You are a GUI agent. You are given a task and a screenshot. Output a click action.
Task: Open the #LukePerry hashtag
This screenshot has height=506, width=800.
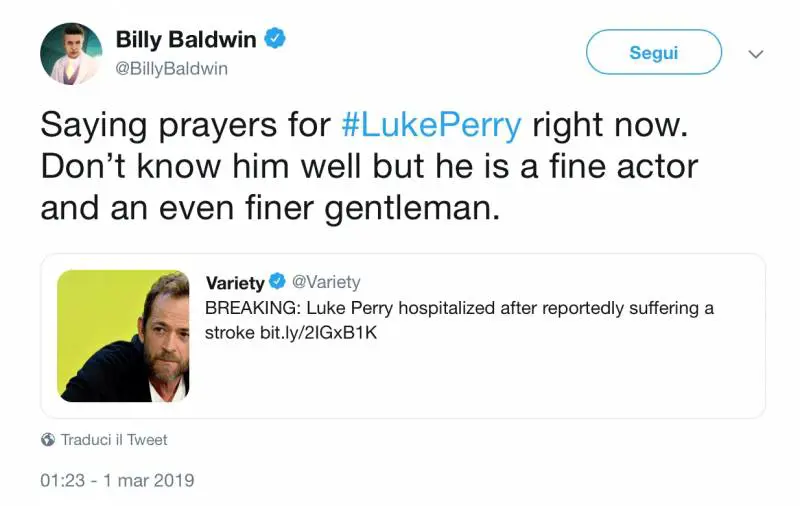click(431, 125)
